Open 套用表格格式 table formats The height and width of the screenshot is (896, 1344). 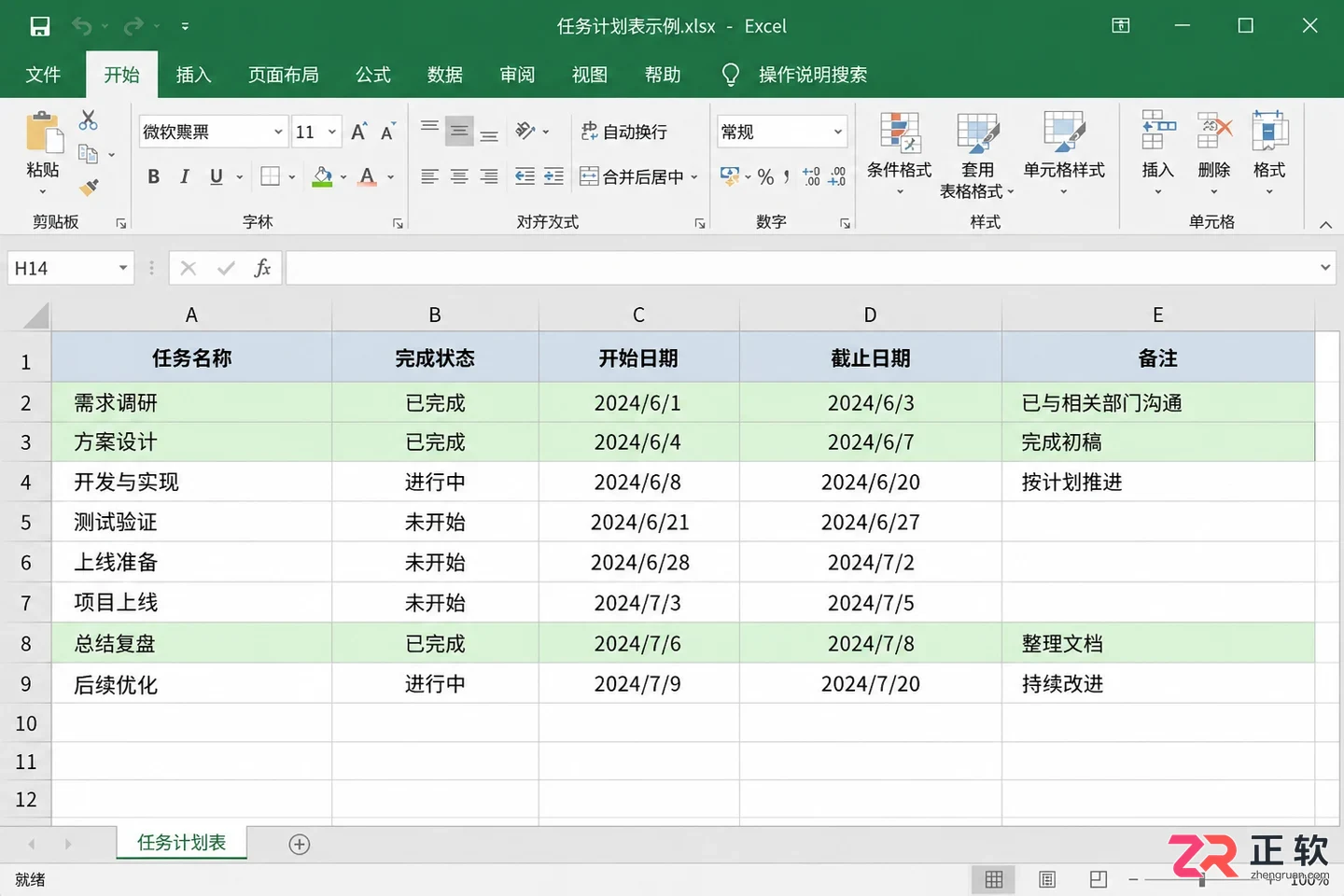coord(977,156)
